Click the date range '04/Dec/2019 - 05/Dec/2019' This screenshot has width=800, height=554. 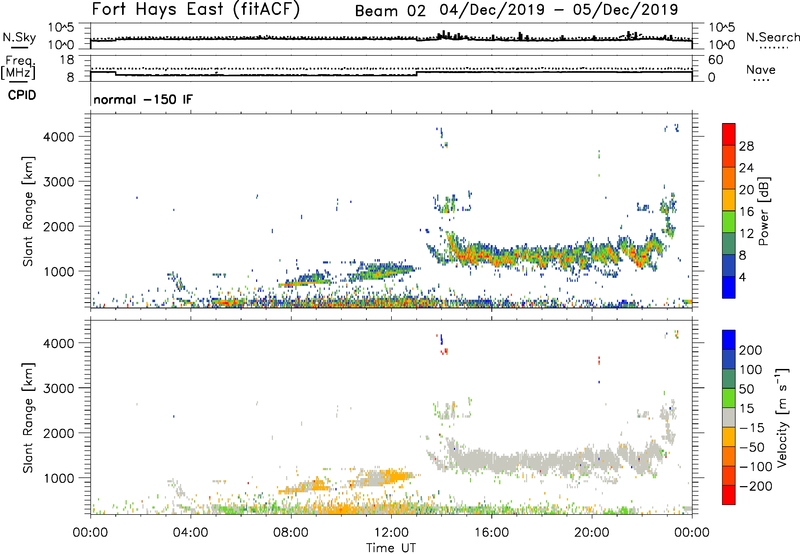[559, 10]
